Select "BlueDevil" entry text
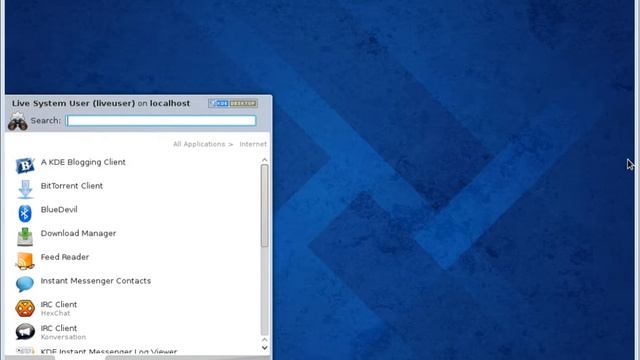 pos(59,209)
